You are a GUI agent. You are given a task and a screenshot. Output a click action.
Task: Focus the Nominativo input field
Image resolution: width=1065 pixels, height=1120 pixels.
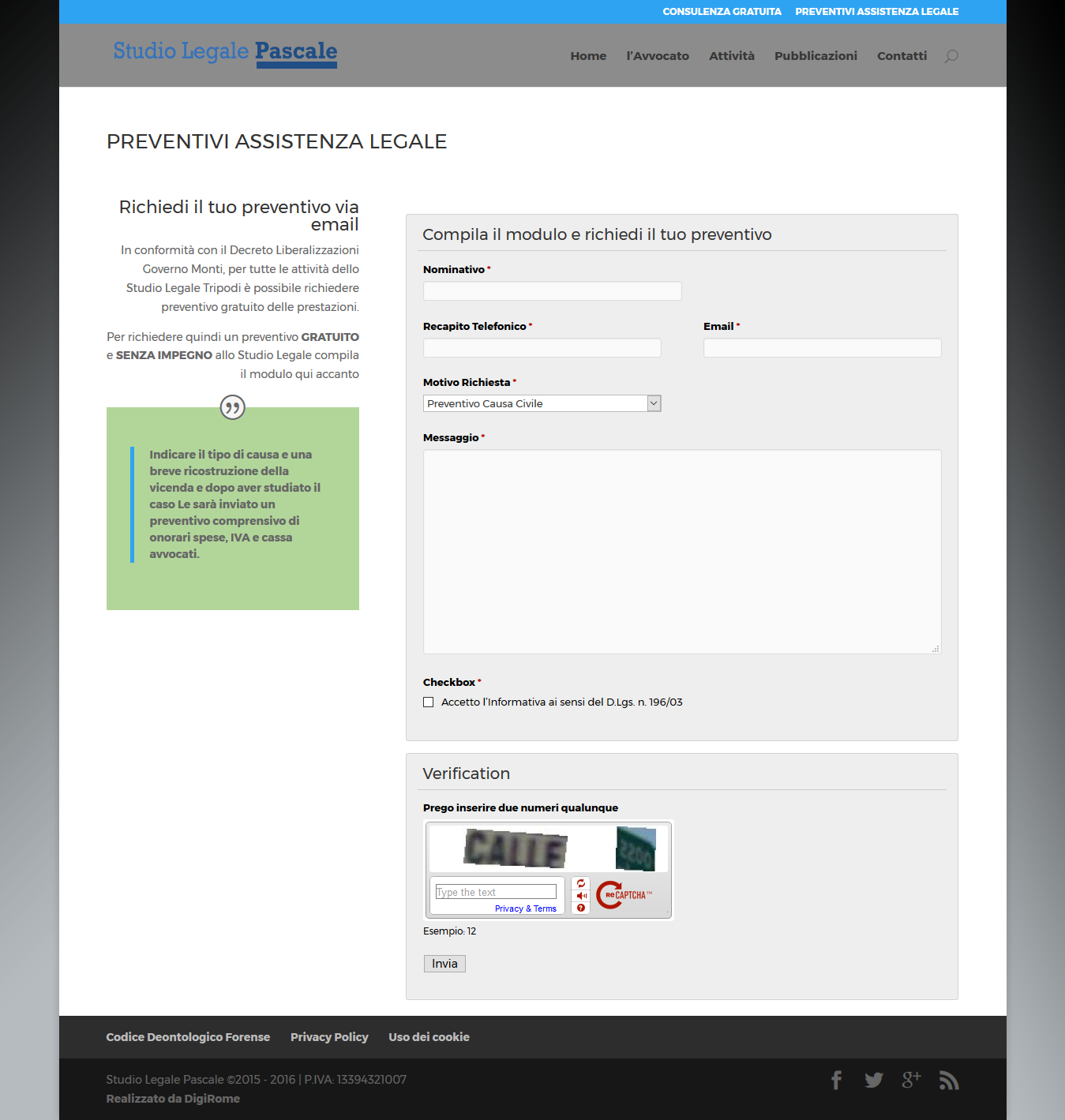(552, 291)
